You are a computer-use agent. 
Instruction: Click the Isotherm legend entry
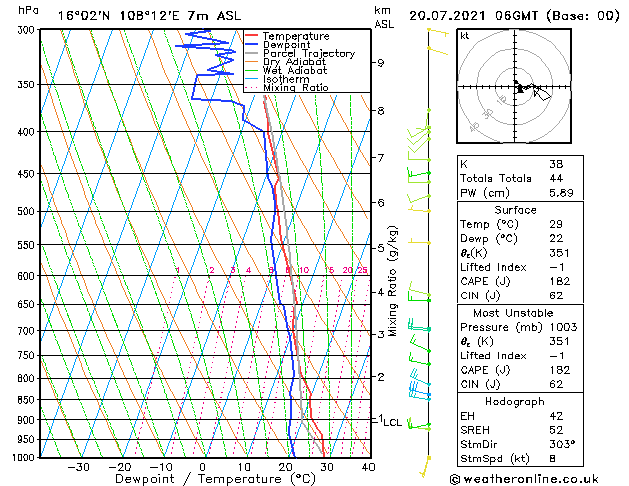click(x=277, y=79)
